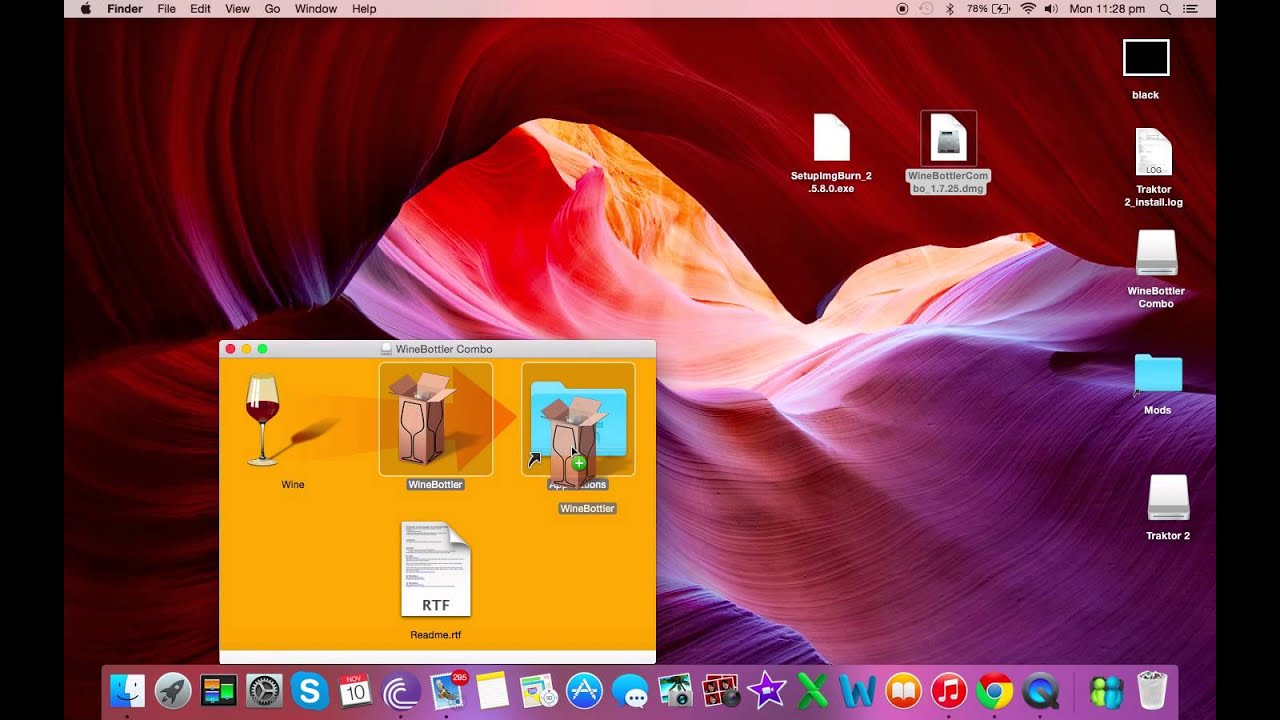Open the Time Machine menu bar icon
The image size is (1280, 720).
[925, 9]
